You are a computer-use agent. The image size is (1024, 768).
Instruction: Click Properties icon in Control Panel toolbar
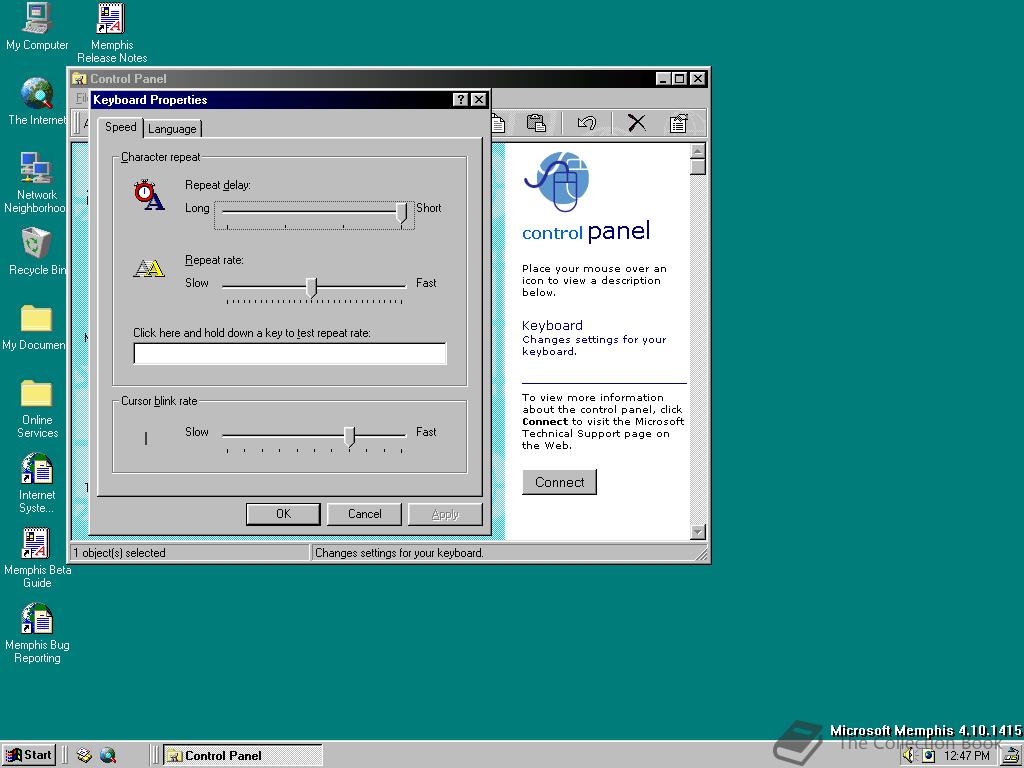coord(679,123)
